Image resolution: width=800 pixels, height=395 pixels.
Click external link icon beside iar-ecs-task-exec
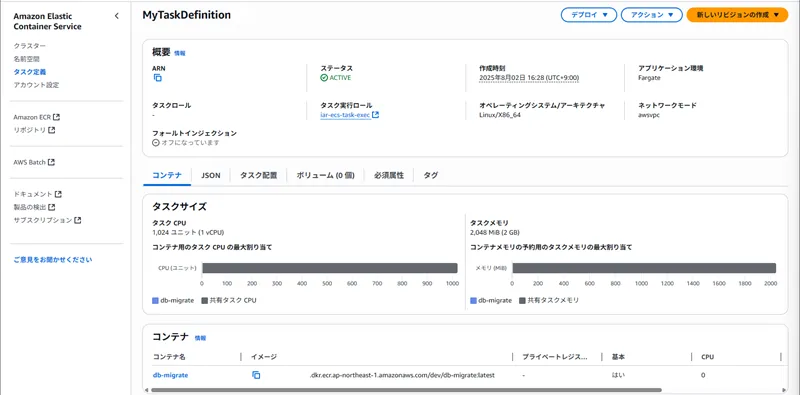376,115
